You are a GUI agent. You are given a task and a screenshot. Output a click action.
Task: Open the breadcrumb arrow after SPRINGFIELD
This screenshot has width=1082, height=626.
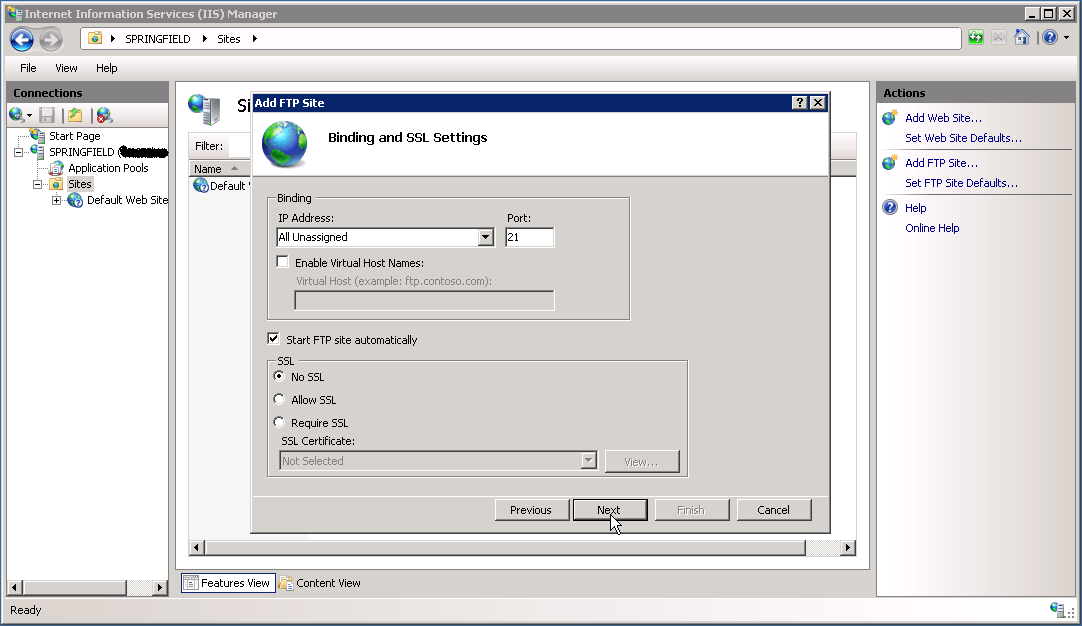(x=204, y=39)
